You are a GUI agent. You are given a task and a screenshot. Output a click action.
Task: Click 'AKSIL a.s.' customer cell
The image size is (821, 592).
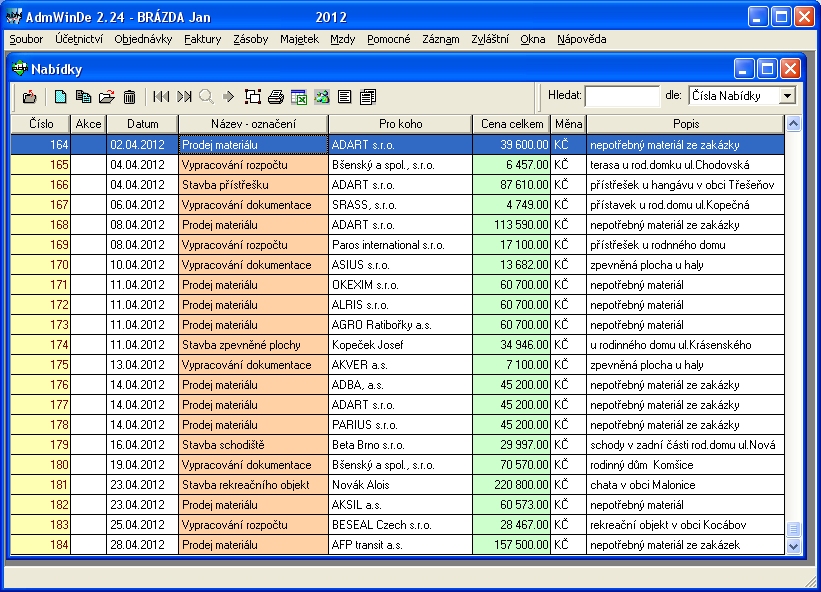point(400,505)
